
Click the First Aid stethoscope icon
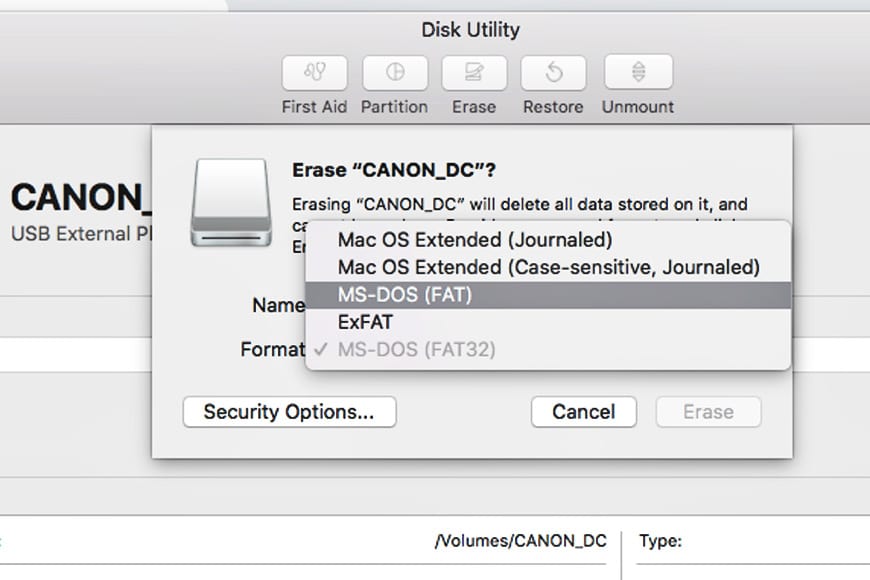(x=314, y=73)
